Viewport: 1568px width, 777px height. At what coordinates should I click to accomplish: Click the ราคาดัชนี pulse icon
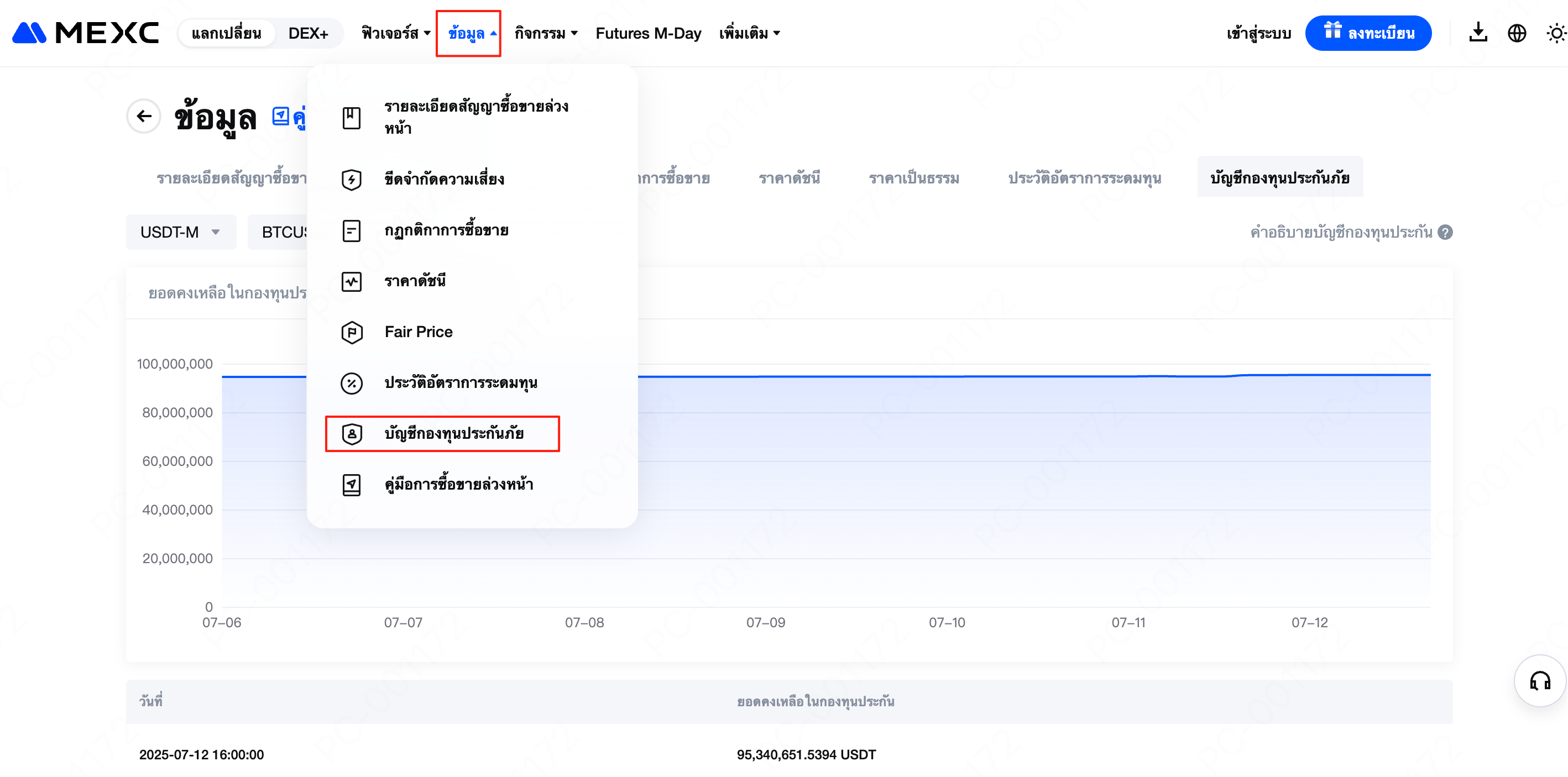pyautogui.click(x=352, y=281)
